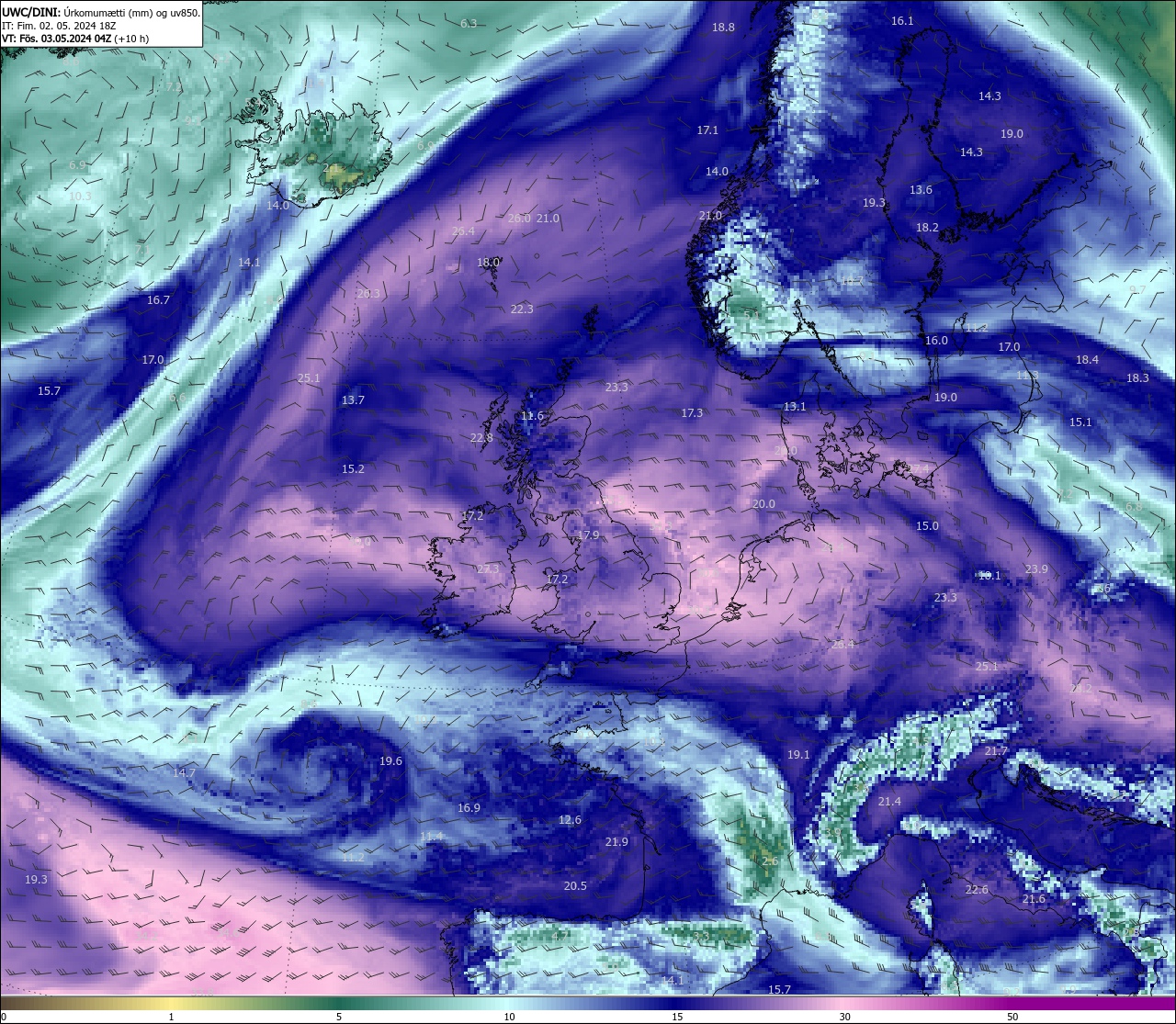Click the color scale label '1'
This screenshot has width=1176, height=1024.
[172, 1017]
